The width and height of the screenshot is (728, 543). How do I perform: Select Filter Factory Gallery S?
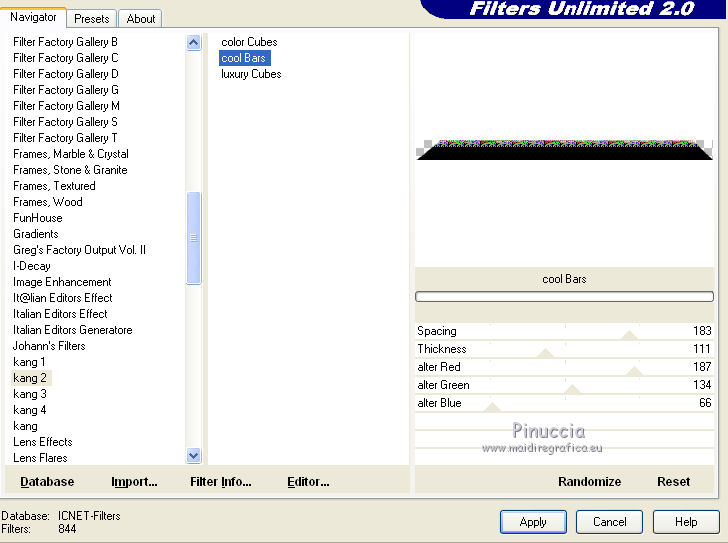coord(65,122)
